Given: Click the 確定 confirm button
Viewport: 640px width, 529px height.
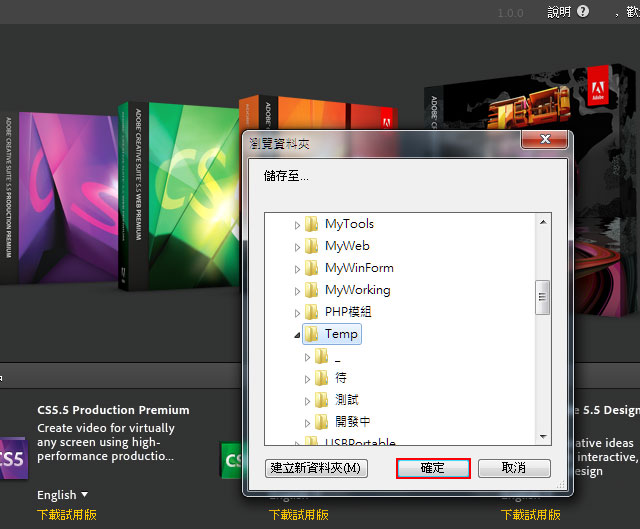Looking at the screenshot, I should 433,468.
